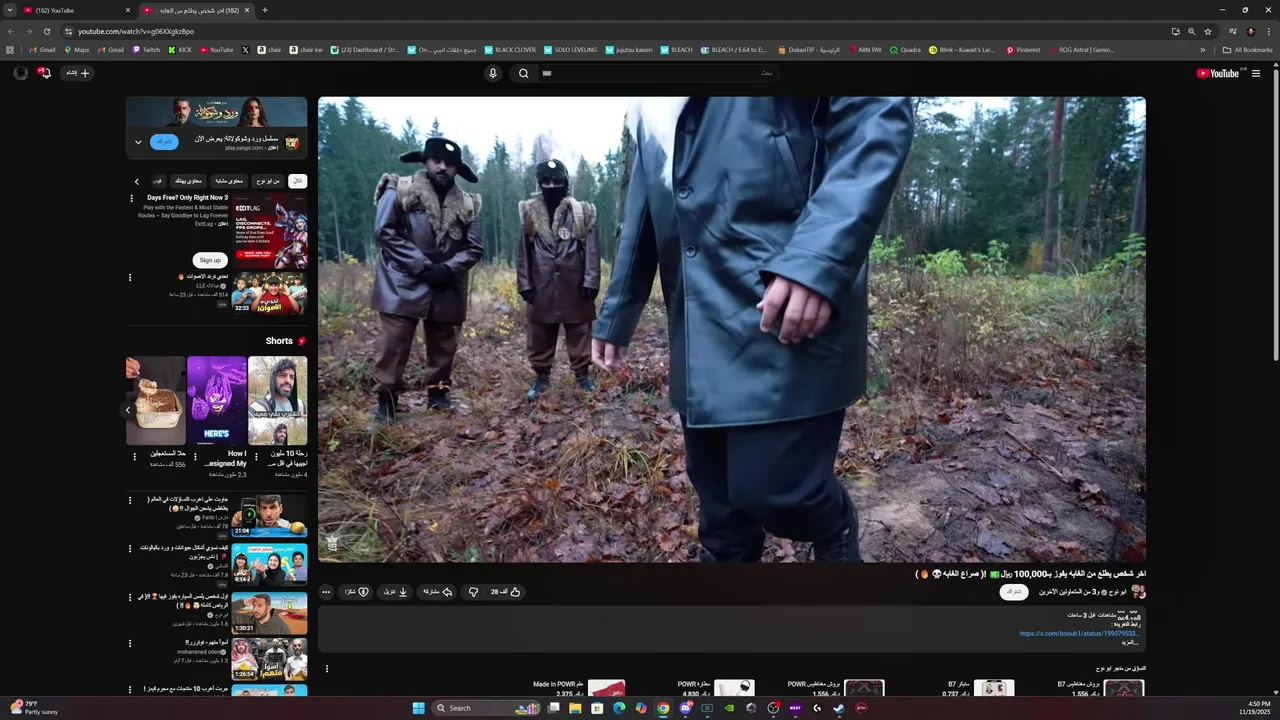Open the dessert short thumbnail
This screenshot has width=1280, height=720.
coord(156,400)
